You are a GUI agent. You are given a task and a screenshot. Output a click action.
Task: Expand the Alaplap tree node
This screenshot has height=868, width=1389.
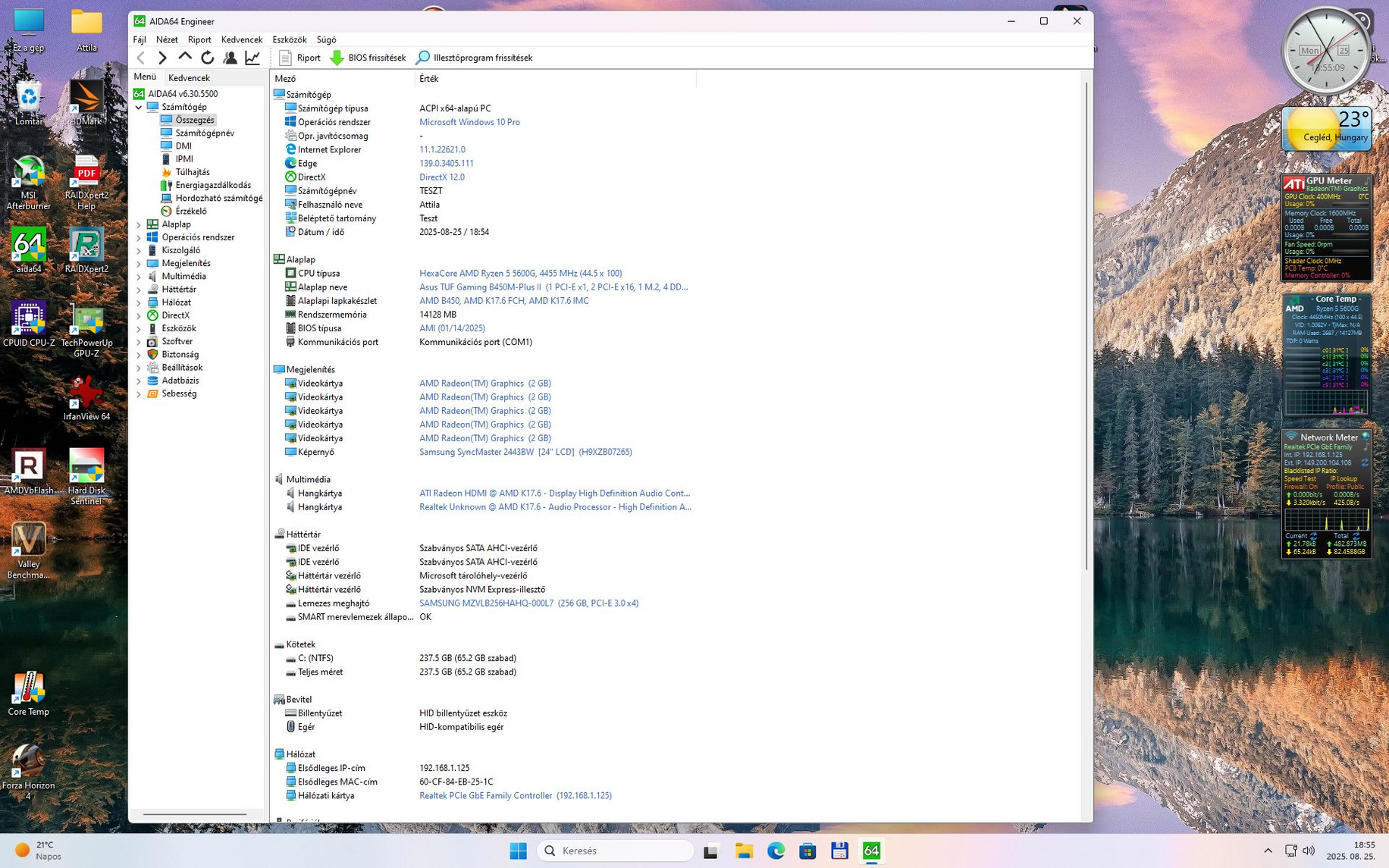pyautogui.click(x=140, y=224)
